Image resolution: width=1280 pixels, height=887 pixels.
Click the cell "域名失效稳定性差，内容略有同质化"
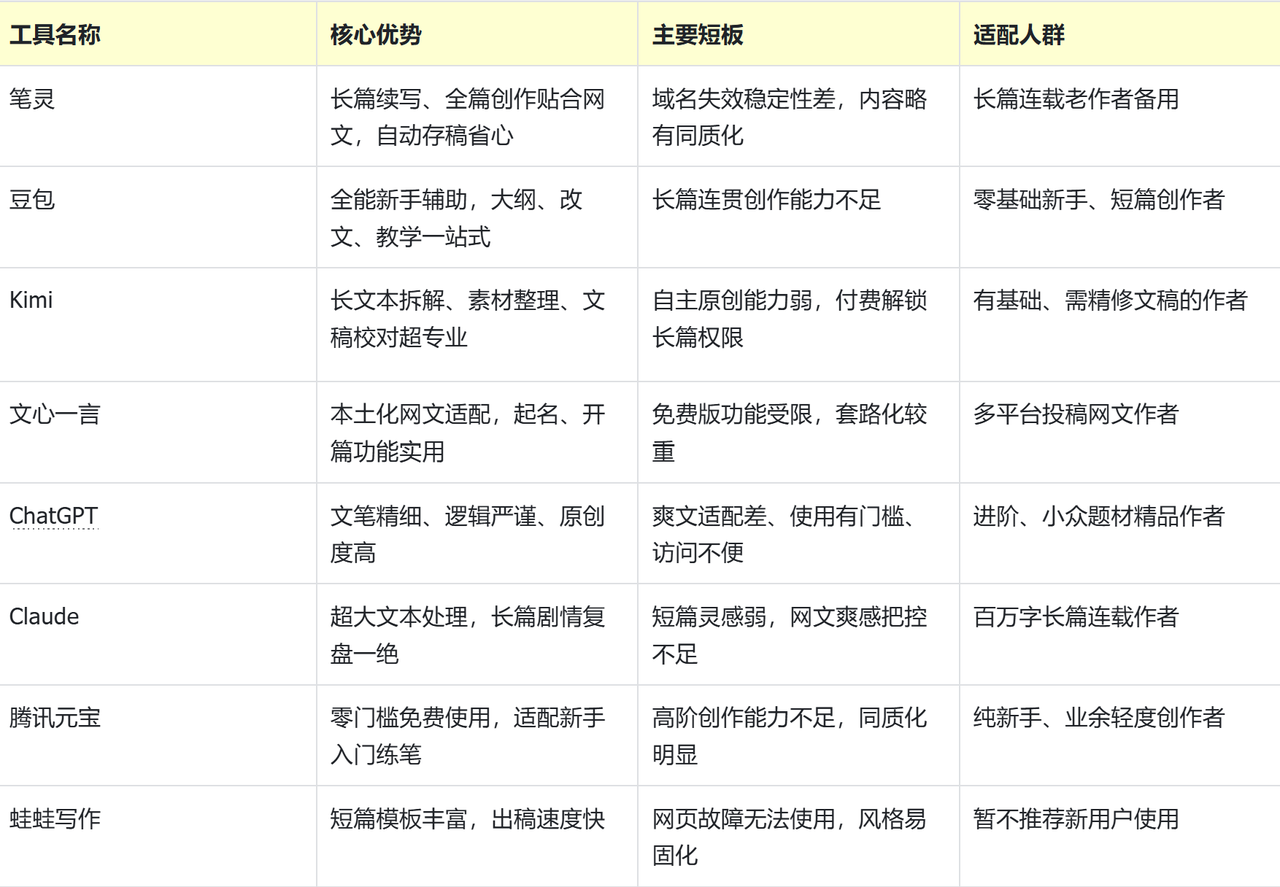(x=799, y=117)
